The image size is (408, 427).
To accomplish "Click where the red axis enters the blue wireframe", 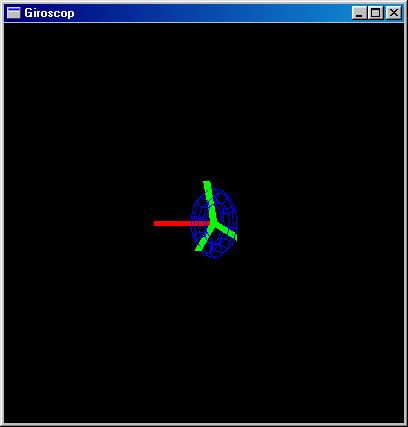I will coord(191,223).
